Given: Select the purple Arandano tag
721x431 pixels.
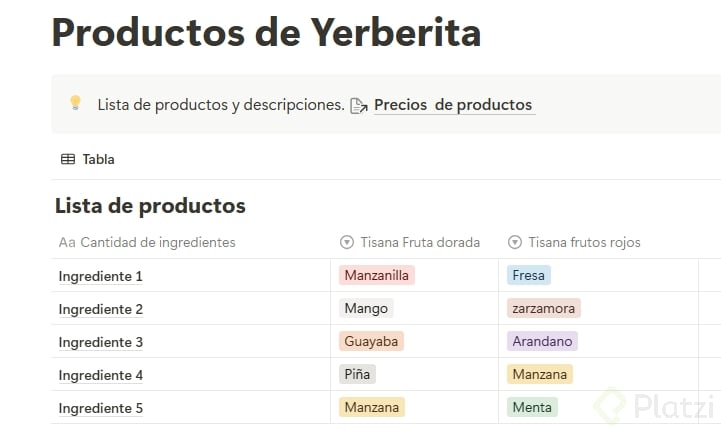Looking at the screenshot, I should coord(542,341).
